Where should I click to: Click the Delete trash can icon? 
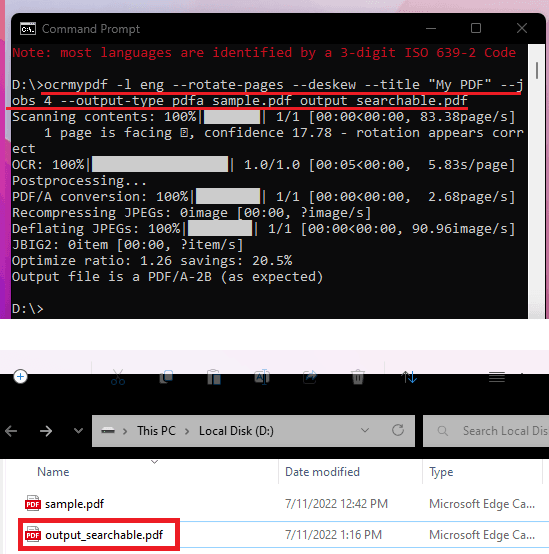pos(358,377)
